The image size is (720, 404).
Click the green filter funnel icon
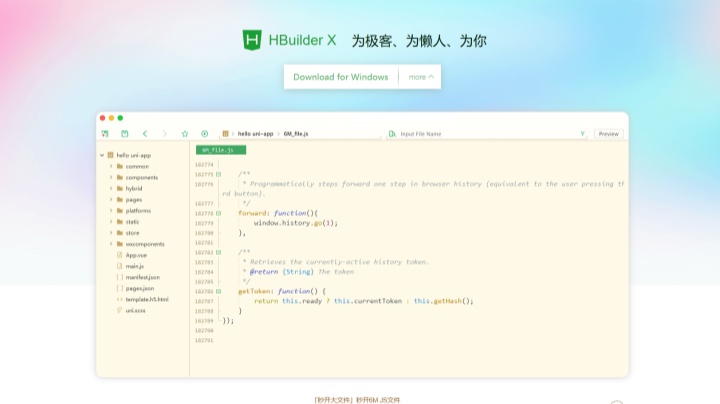[582, 134]
